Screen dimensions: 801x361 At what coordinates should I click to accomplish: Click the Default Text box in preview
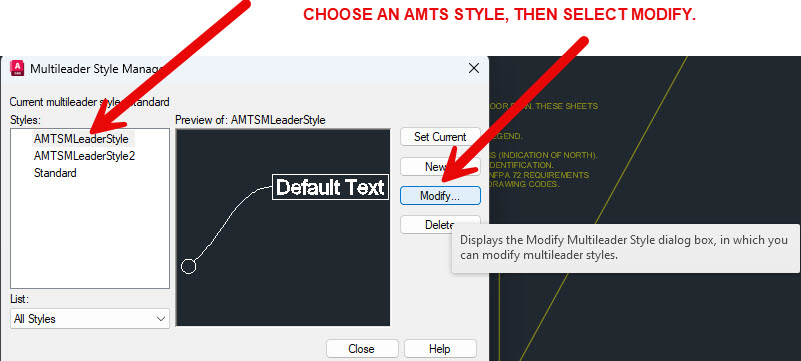(x=331, y=187)
